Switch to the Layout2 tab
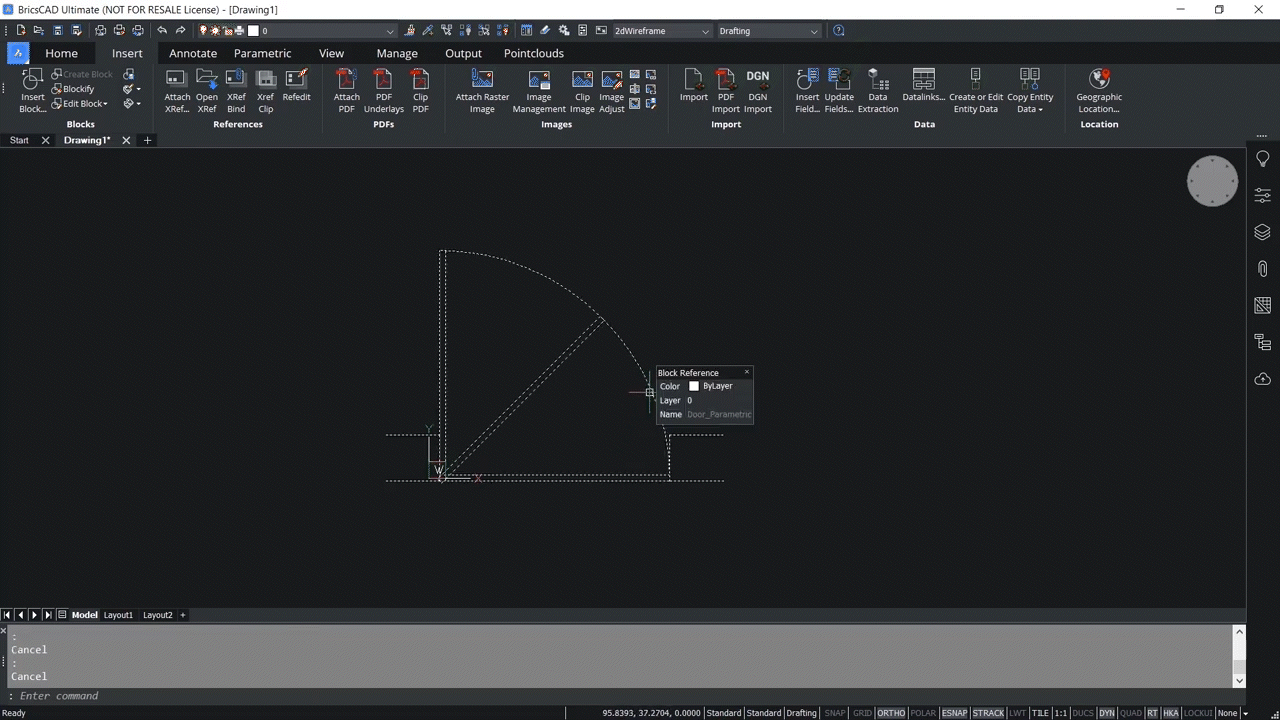1280x720 pixels. tap(157, 615)
